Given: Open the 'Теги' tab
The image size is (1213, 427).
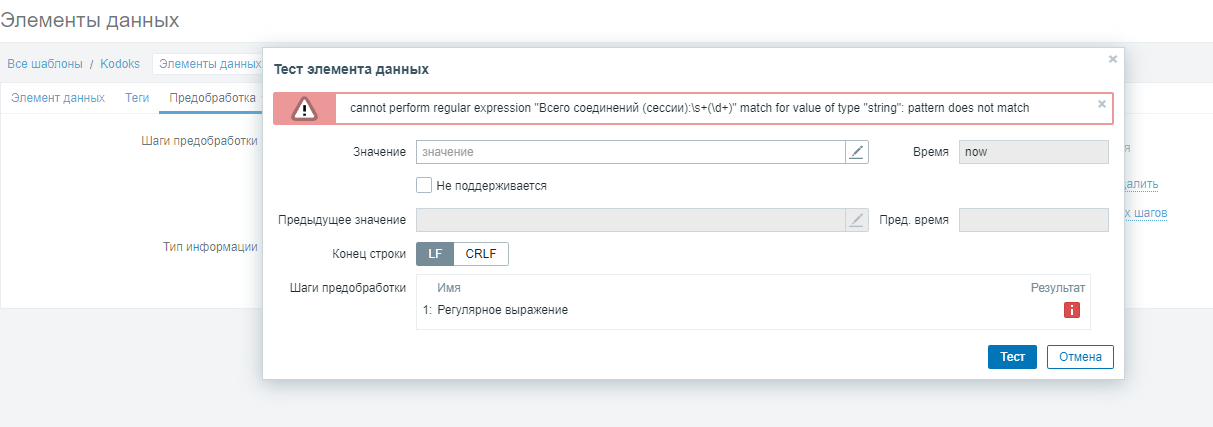Looking at the screenshot, I should (137, 98).
